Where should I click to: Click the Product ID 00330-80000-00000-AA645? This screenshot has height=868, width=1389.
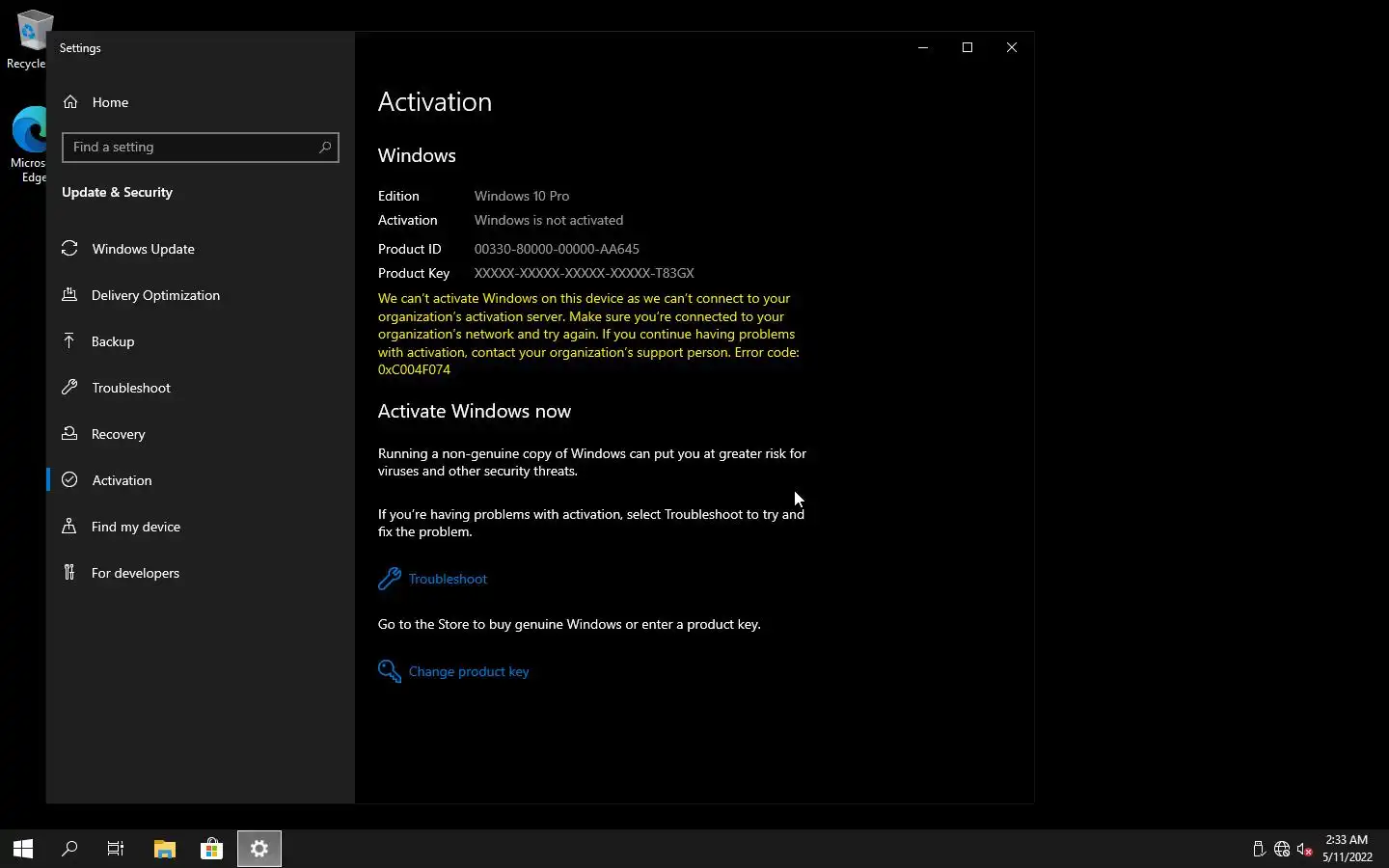click(x=557, y=249)
